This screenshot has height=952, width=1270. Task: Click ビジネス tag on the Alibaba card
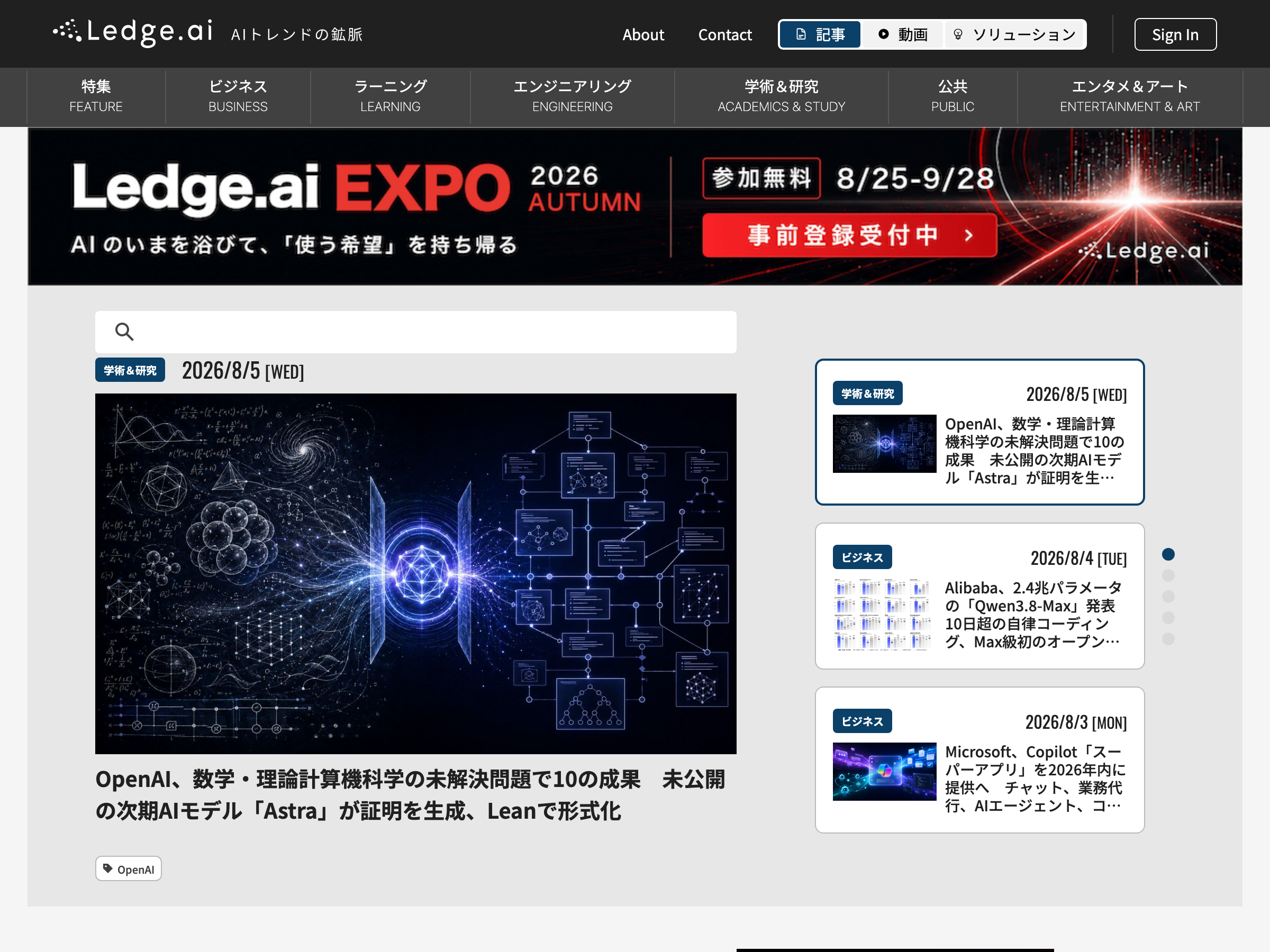tap(863, 557)
